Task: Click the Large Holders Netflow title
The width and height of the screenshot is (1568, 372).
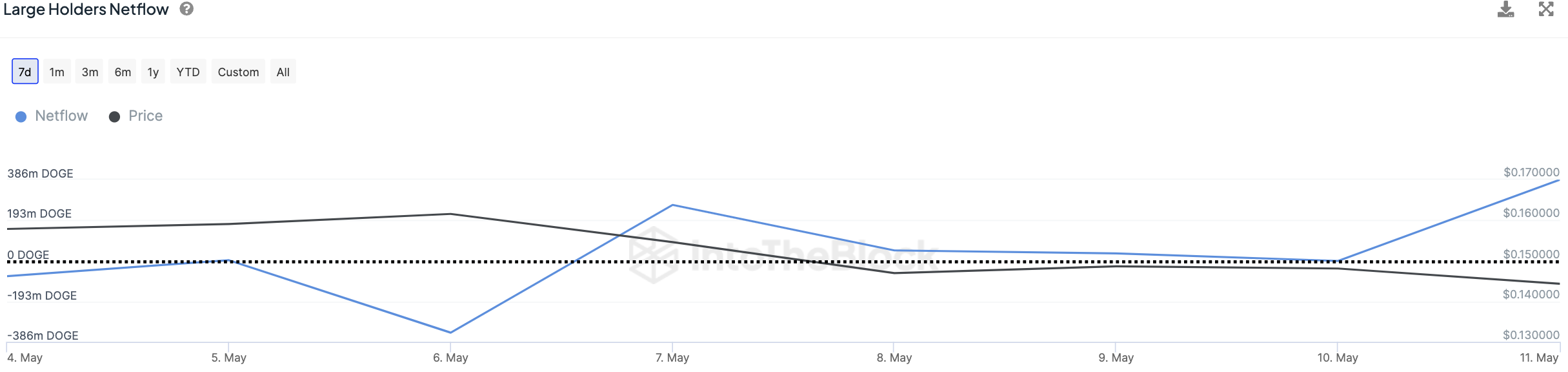Action: [86, 10]
